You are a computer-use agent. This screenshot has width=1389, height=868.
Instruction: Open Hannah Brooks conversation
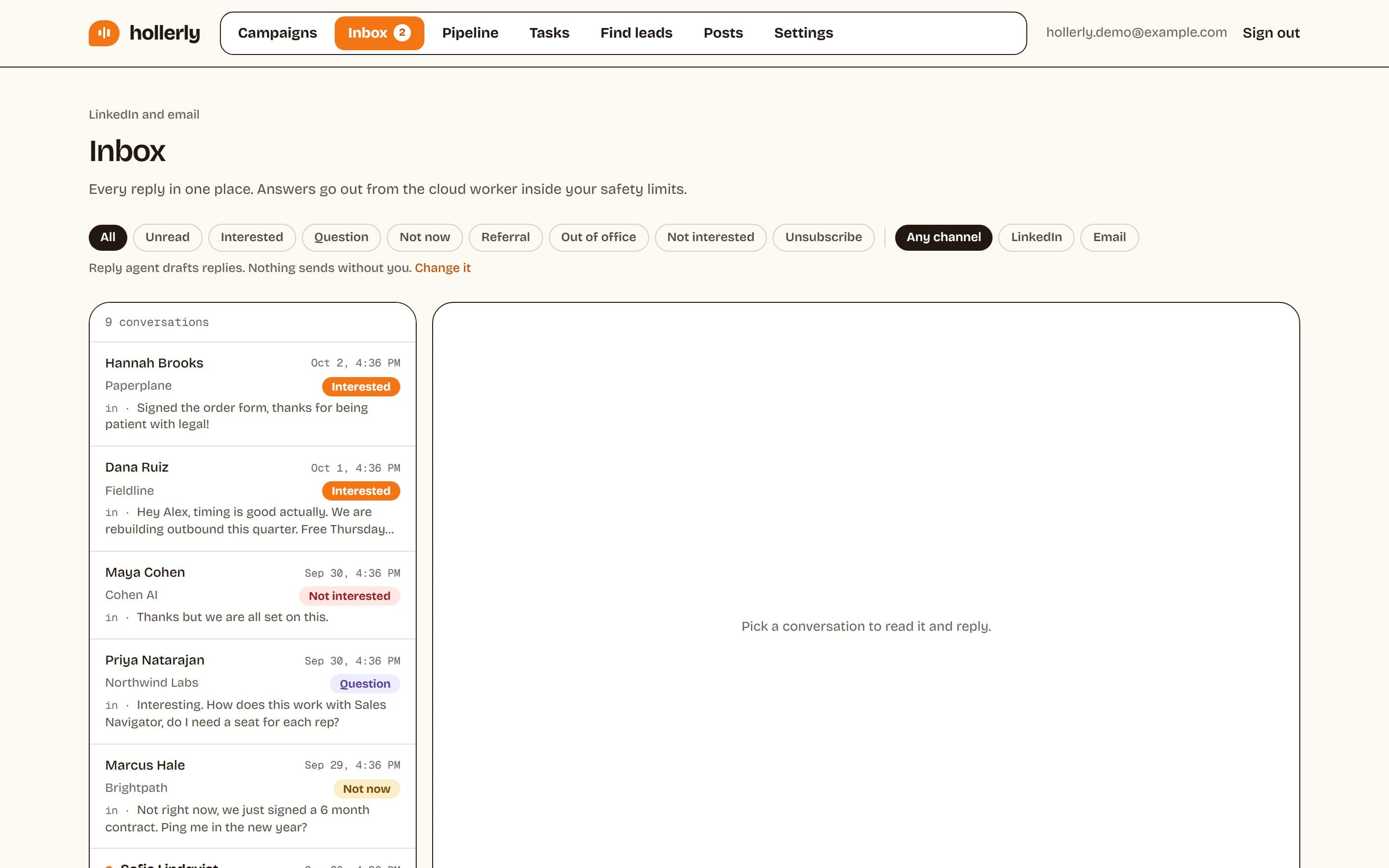tap(253, 394)
